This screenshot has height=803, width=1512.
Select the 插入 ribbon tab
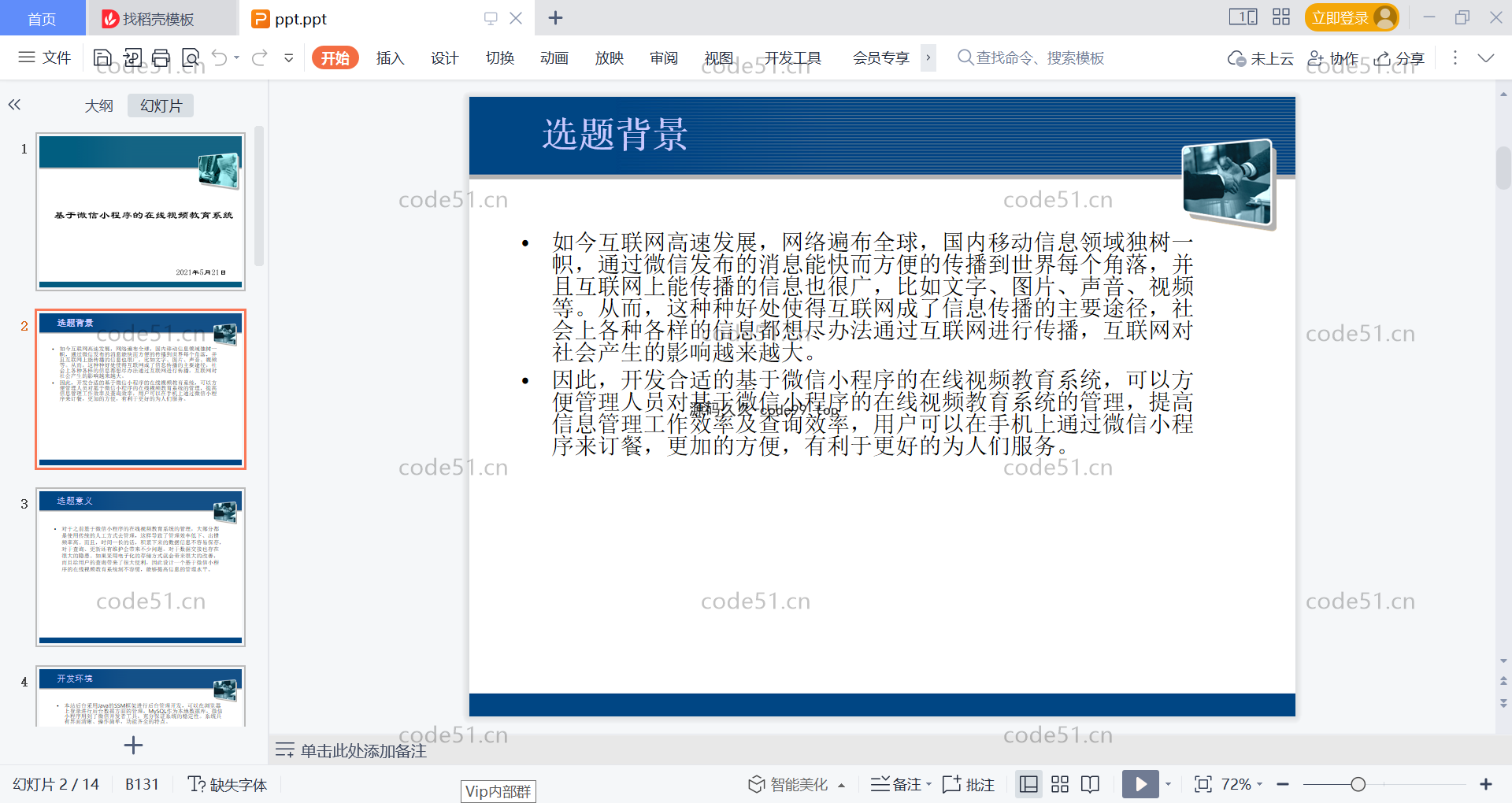click(390, 57)
